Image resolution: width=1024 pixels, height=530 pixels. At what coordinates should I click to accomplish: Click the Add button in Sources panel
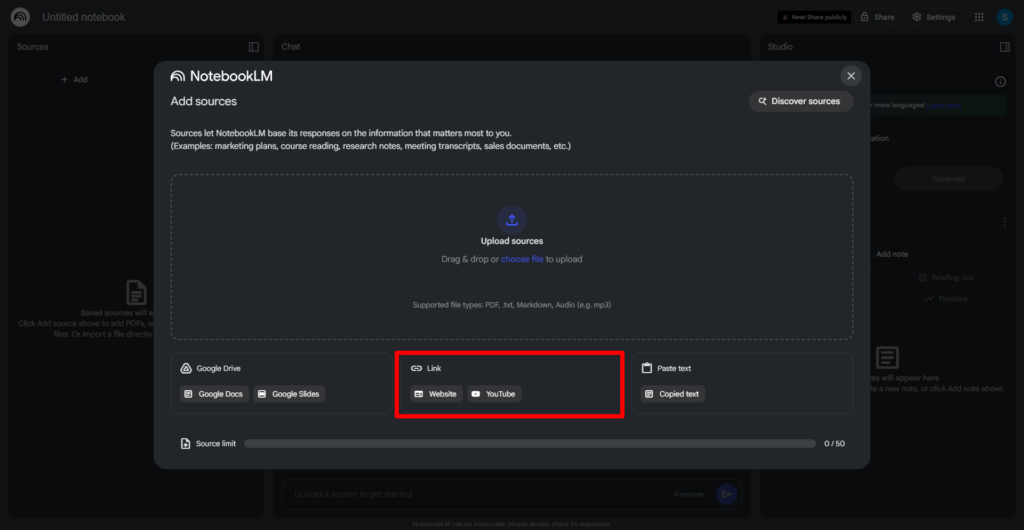(x=74, y=80)
